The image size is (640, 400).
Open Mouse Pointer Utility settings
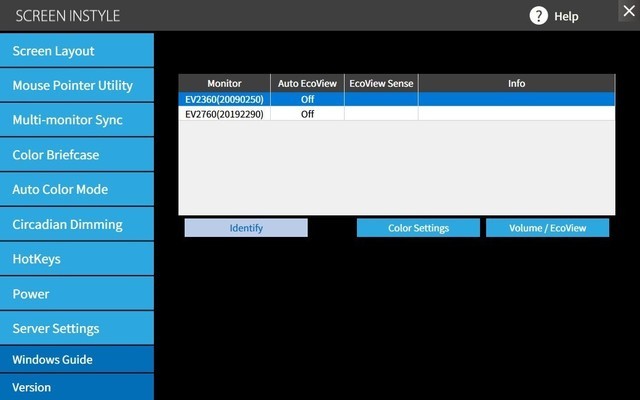pyautogui.click(x=77, y=86)
